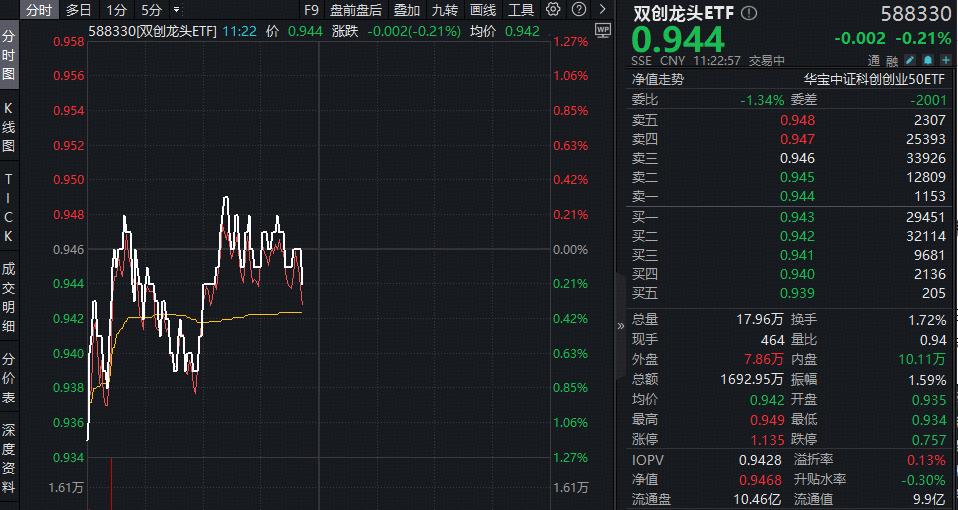Toggle the 九转 indicator
The height and width of the screenshot is (510, 958).
click(444, 10)
